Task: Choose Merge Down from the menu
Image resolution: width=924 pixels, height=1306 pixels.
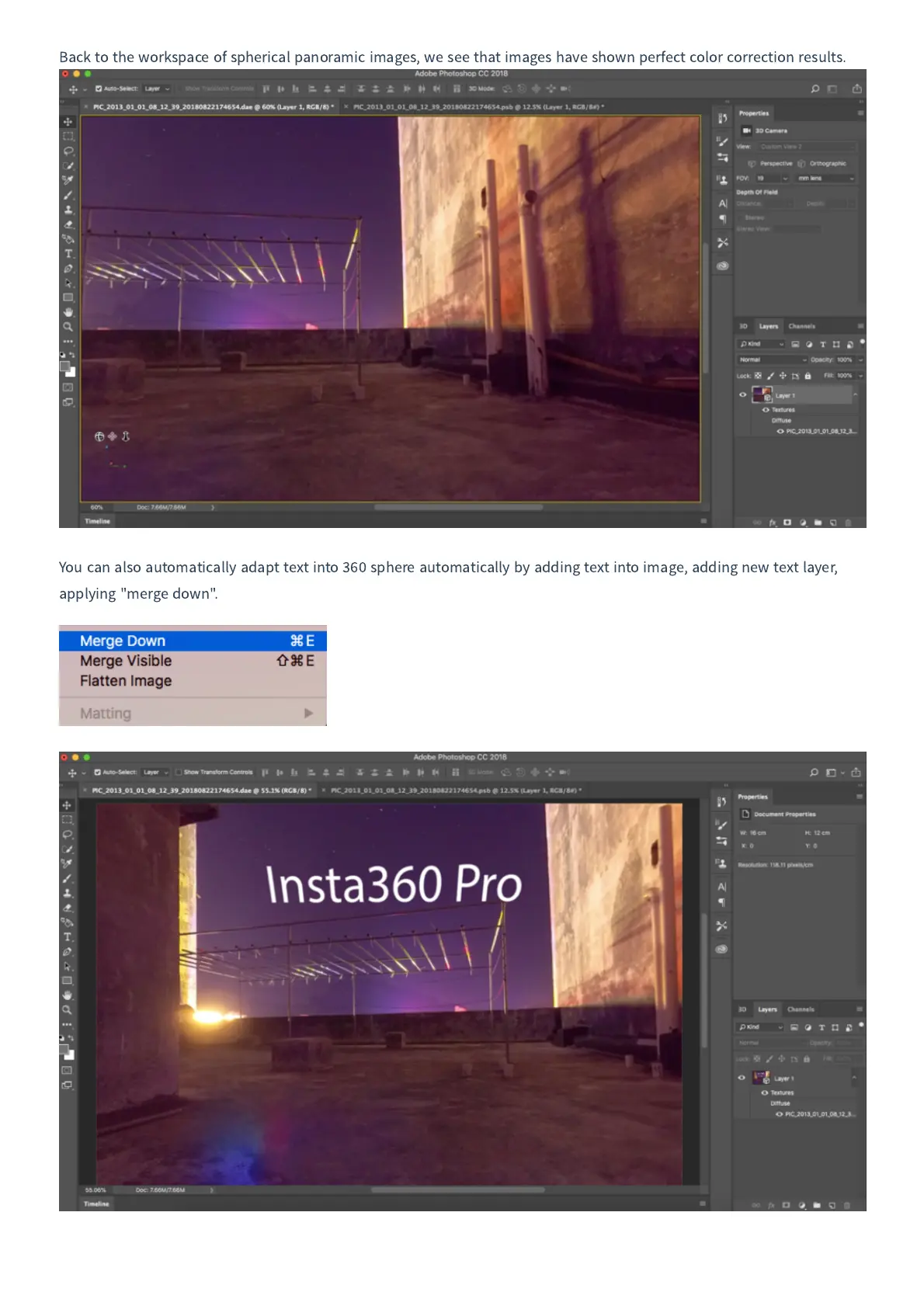Action: pos(193,641)
